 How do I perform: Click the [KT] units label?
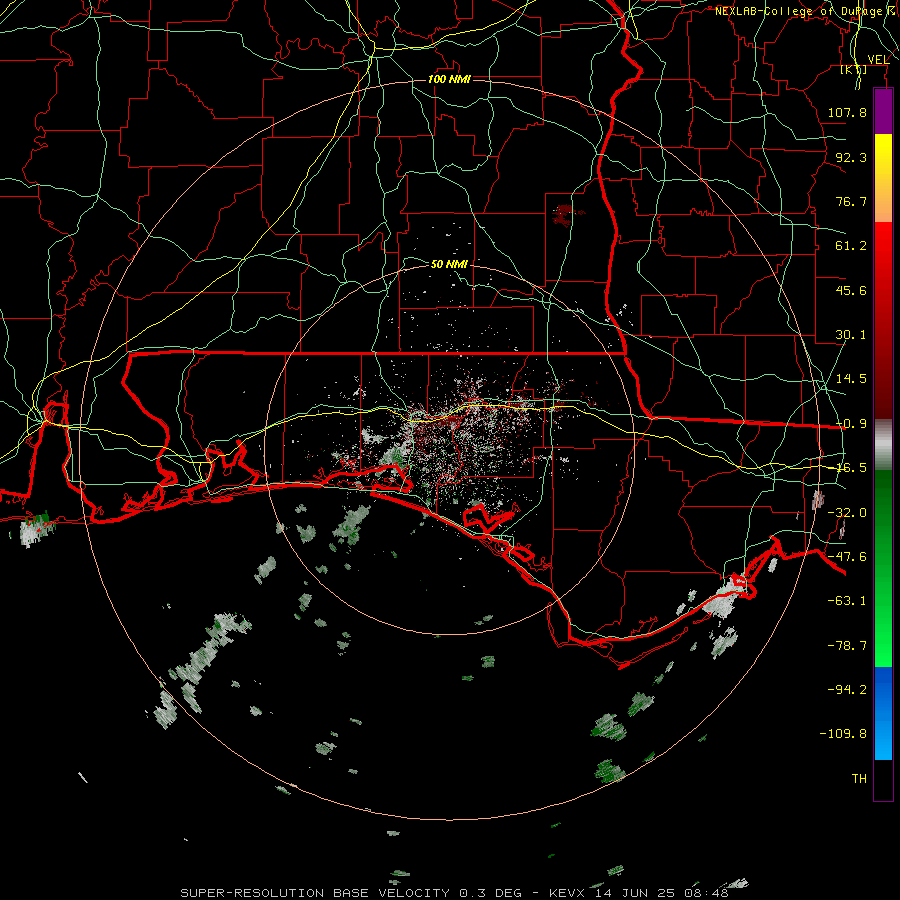(854, 69)
